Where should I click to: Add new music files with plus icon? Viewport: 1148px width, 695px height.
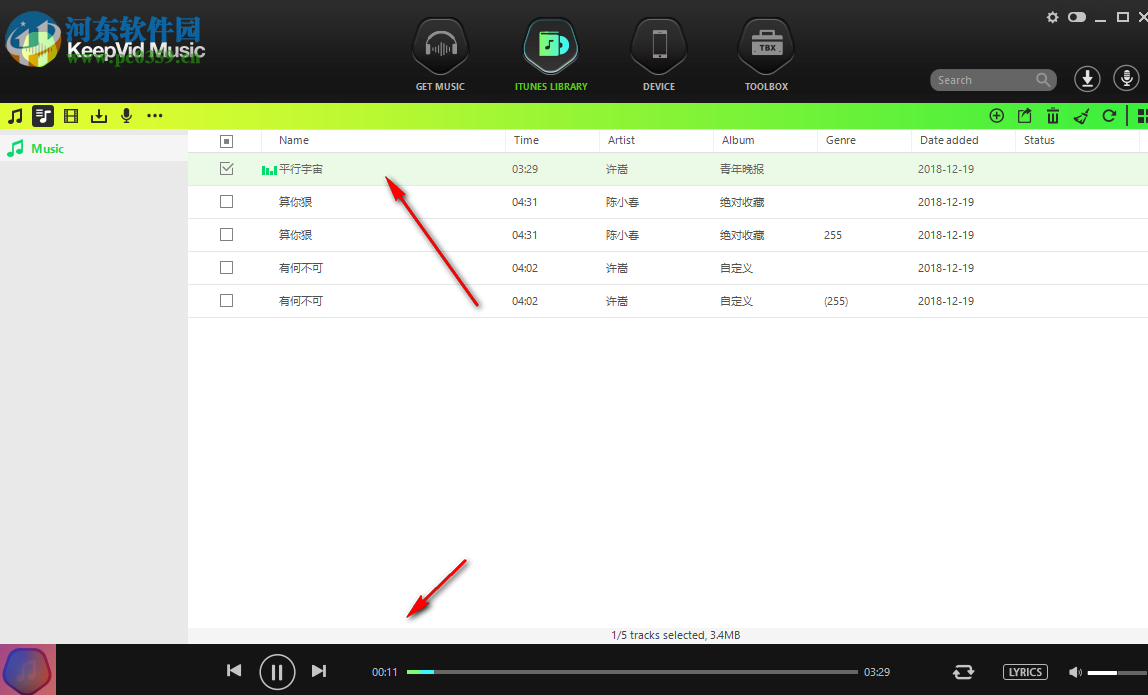tap(996, 116)
